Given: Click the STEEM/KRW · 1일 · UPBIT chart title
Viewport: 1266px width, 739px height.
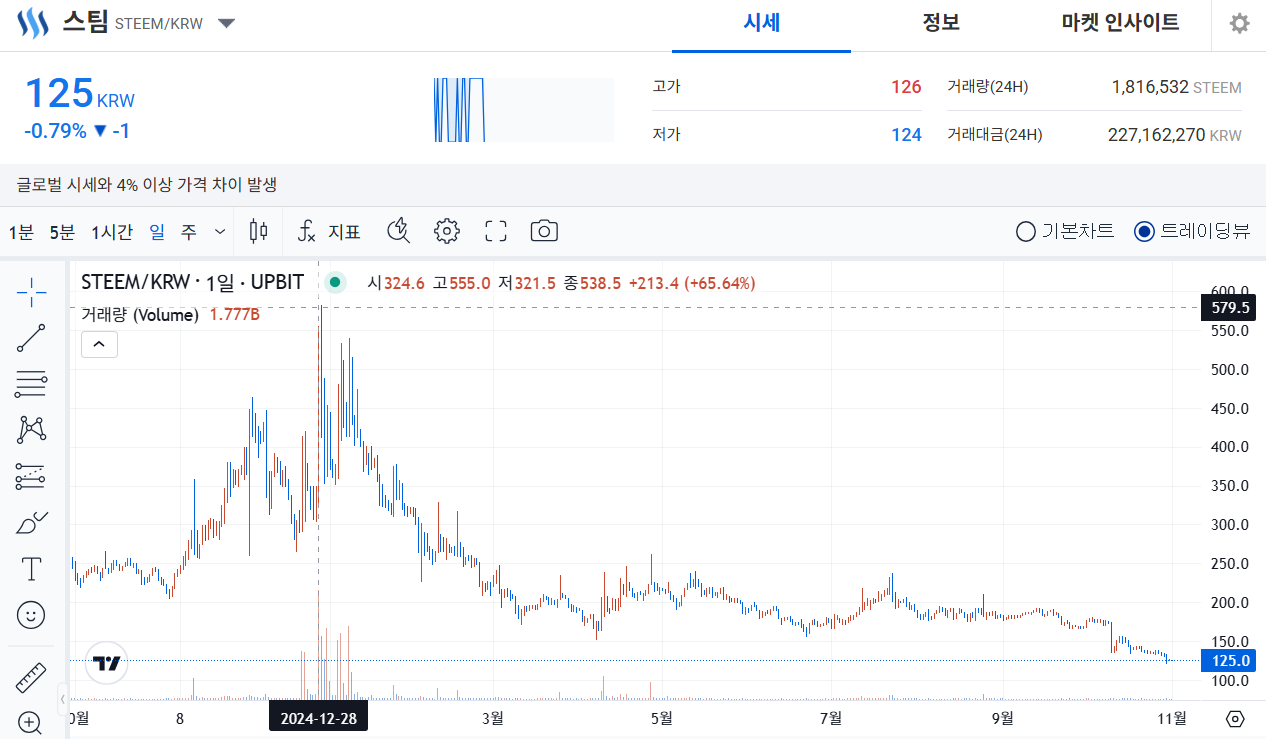Looking at the screenshot, I should tap(192, 283).
